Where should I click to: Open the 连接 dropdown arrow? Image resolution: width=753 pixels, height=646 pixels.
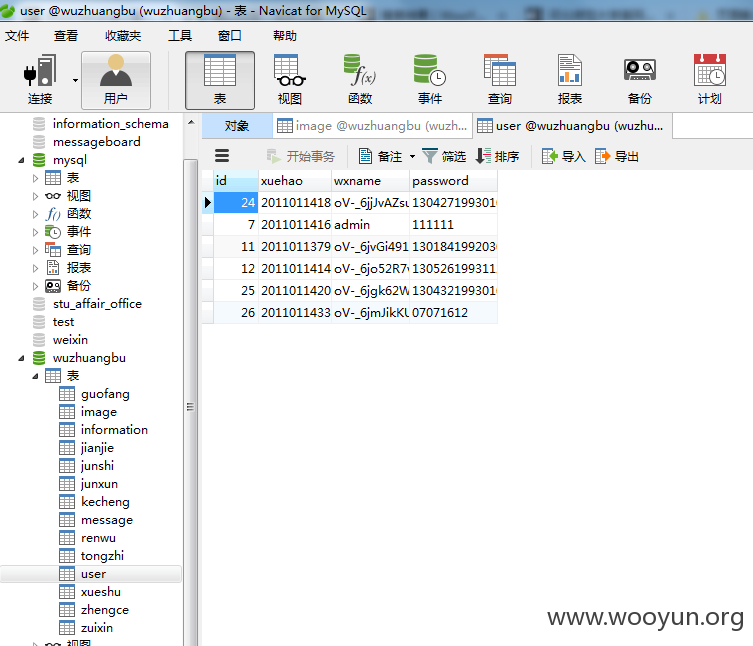coord(75,80)
